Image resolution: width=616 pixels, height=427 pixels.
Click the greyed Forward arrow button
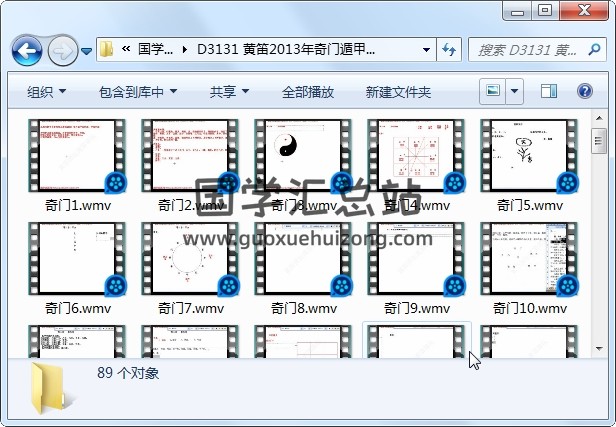pos(62,50)
